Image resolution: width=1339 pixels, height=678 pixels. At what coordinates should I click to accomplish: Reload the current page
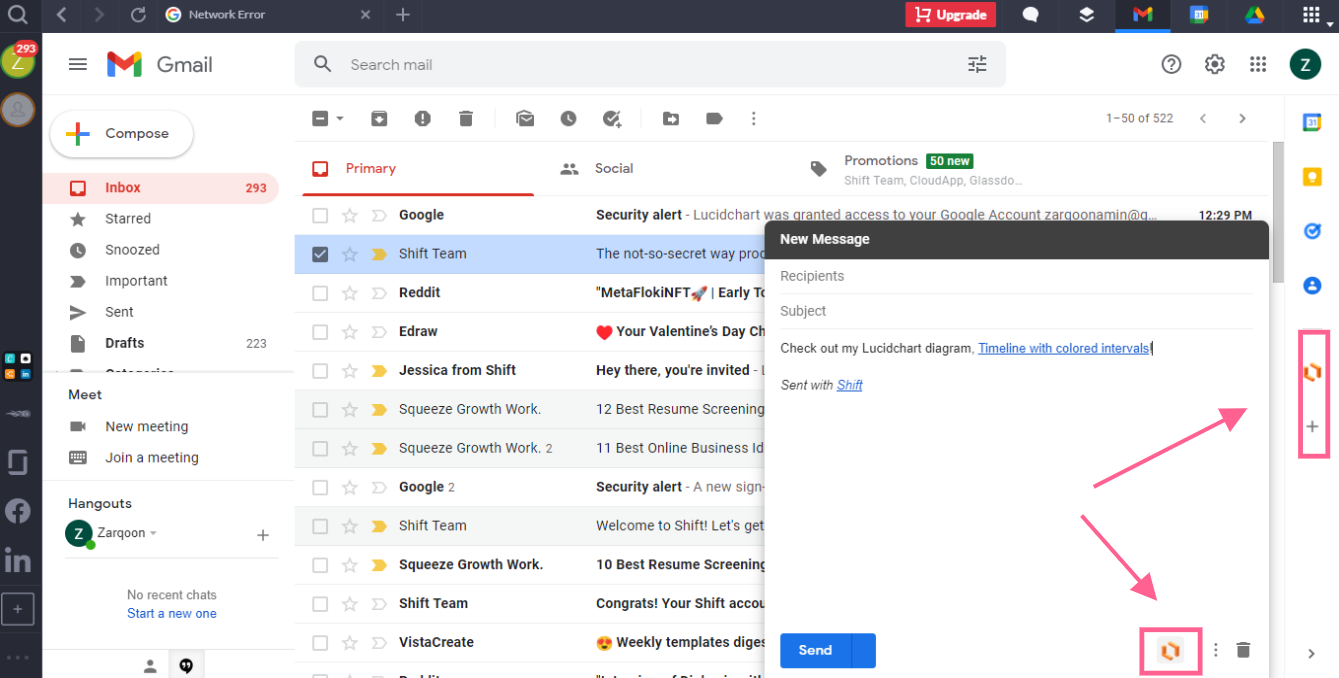coord(138,14)
